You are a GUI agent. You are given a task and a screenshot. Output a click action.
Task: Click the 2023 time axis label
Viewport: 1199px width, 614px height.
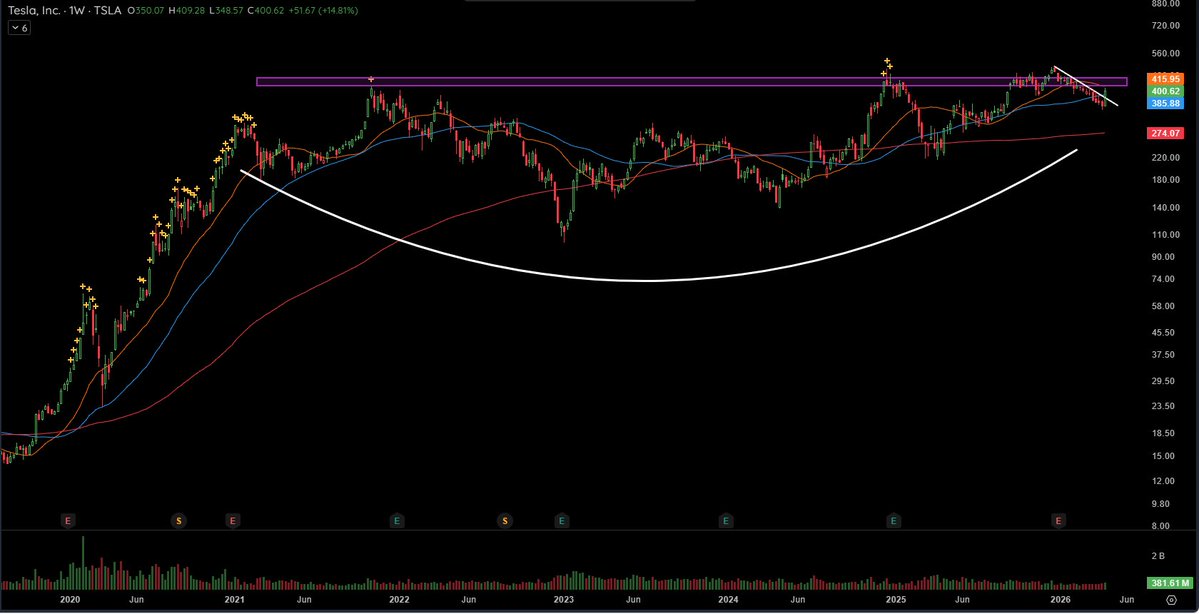click(x=564, y=600)
